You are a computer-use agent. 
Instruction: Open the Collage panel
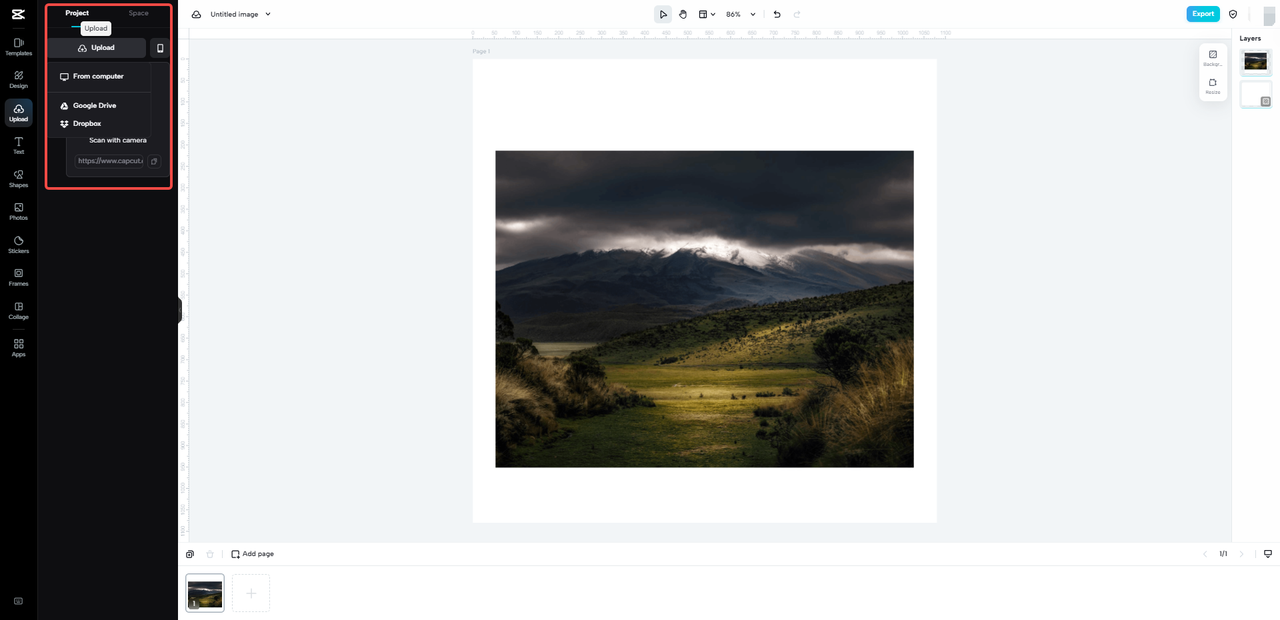[x=18, y=311]
